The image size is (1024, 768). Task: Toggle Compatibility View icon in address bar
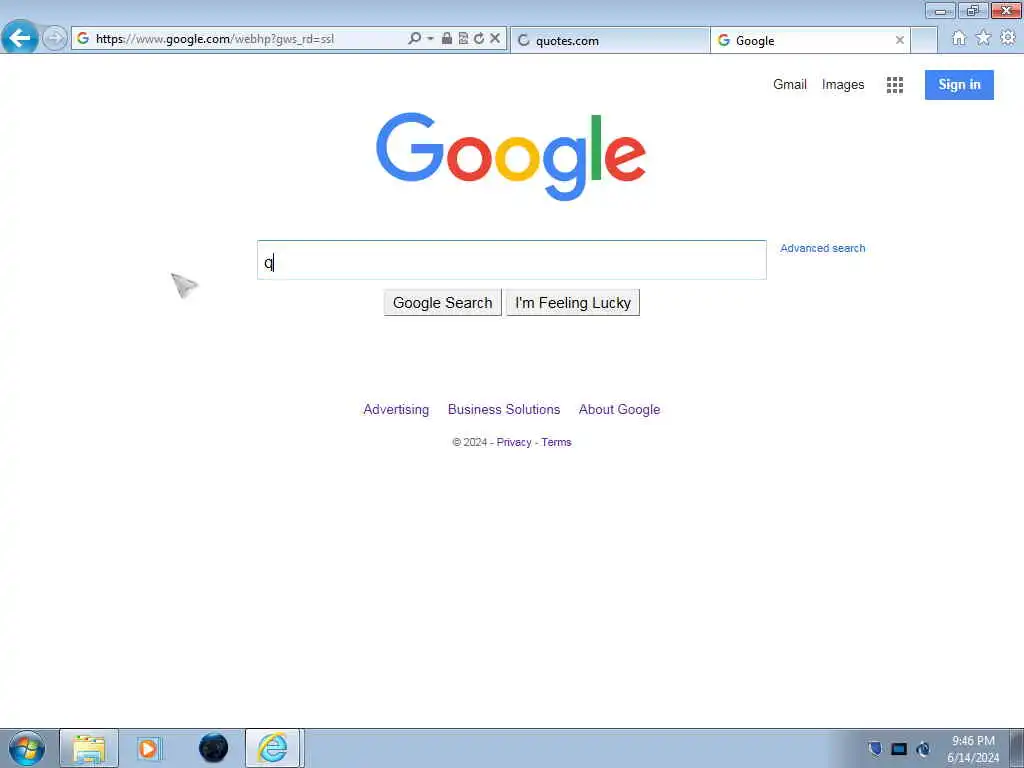pyautogui.click(x=463, y=39)
